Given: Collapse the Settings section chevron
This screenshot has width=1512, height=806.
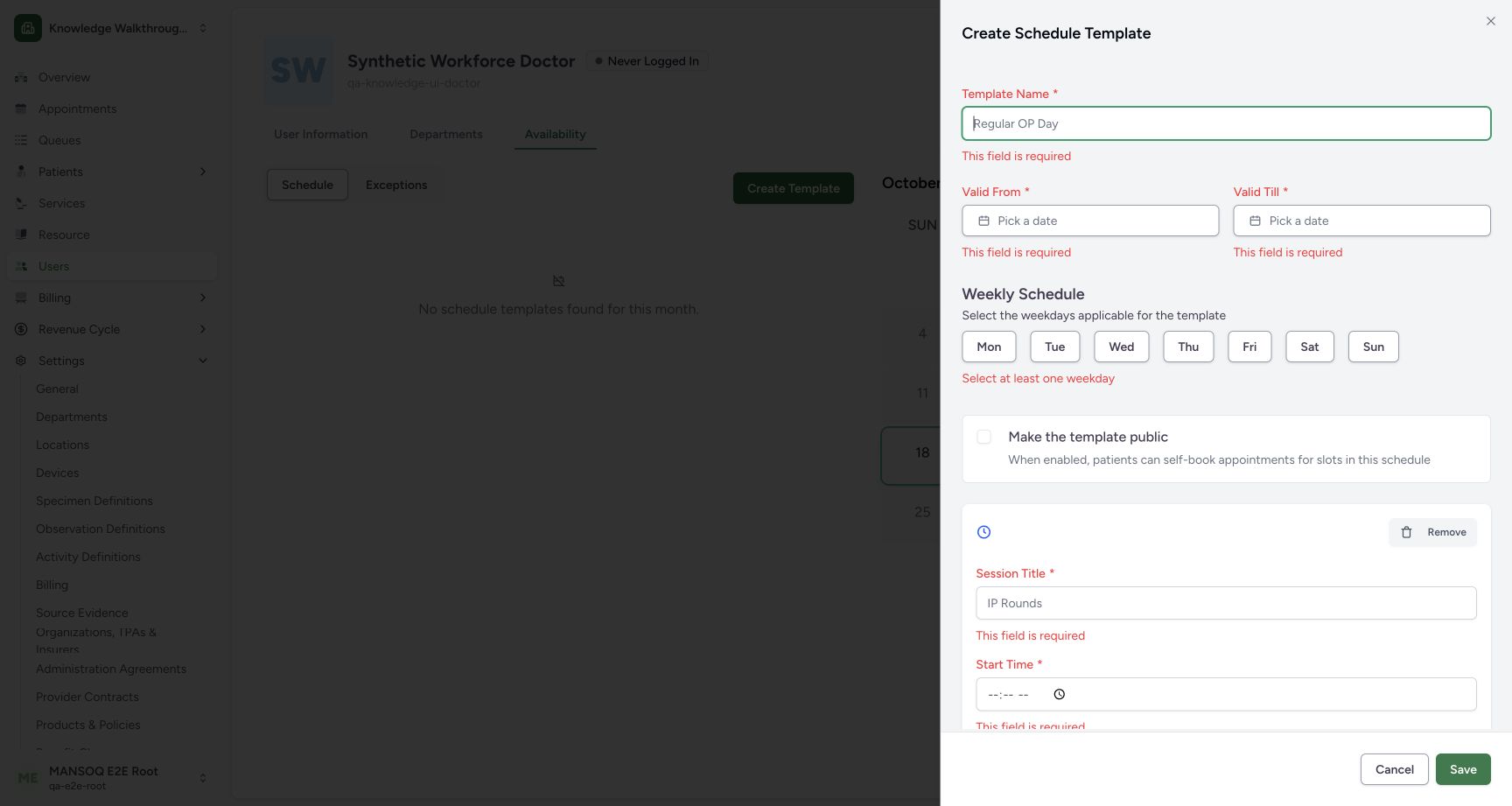Looking at the screenshot, I should (203, 361).
